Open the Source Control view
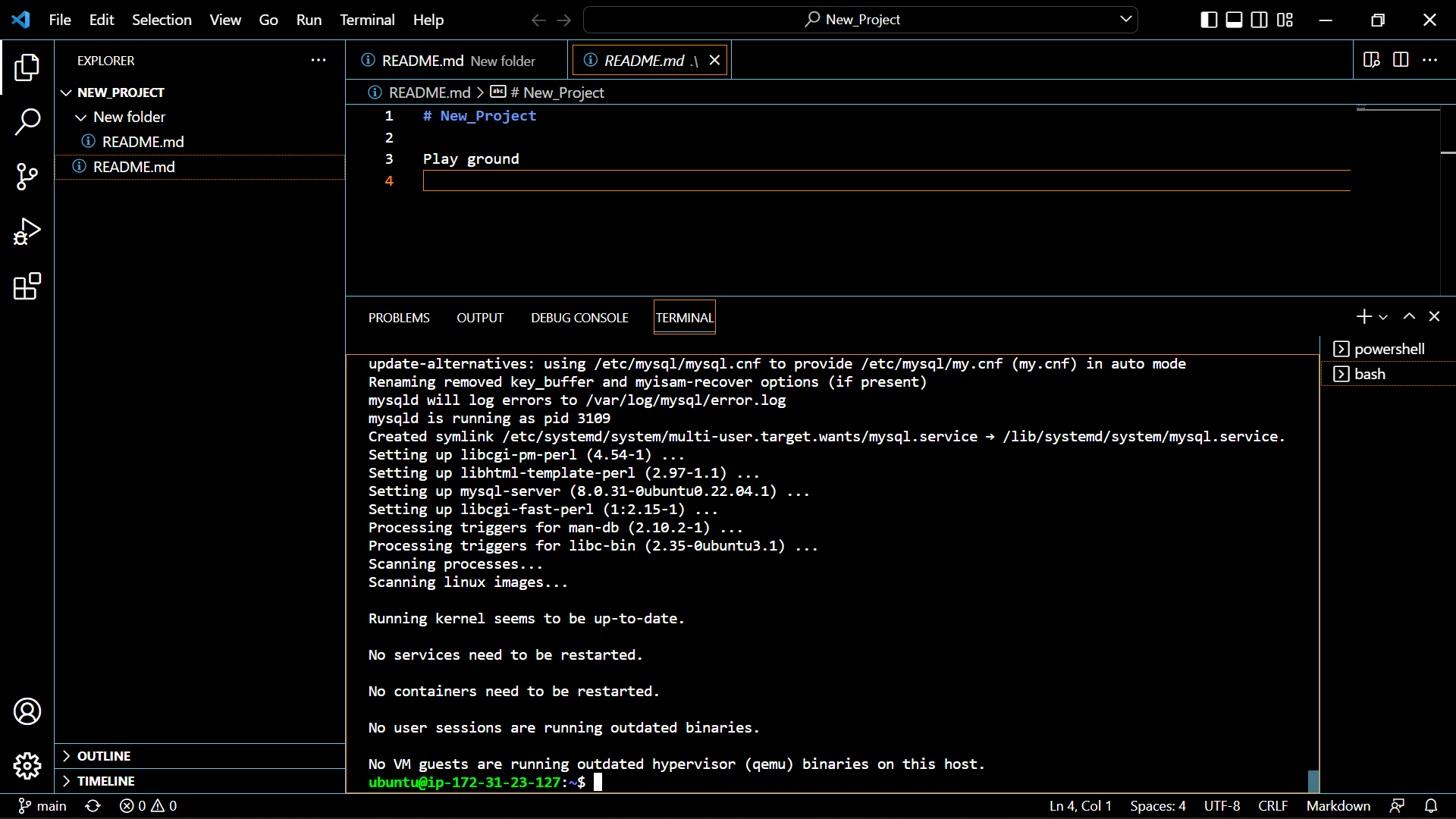1456x819 pixels. [x=27, y=176]
